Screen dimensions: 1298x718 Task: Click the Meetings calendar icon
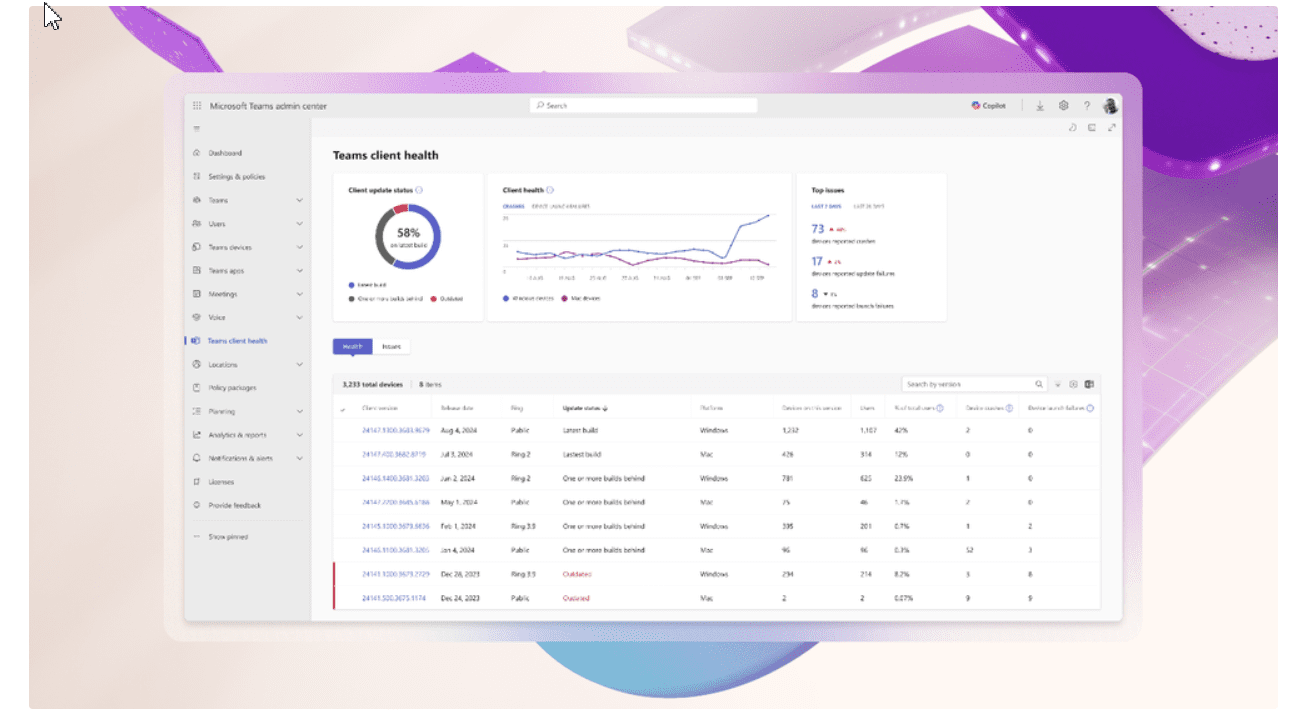197,294
